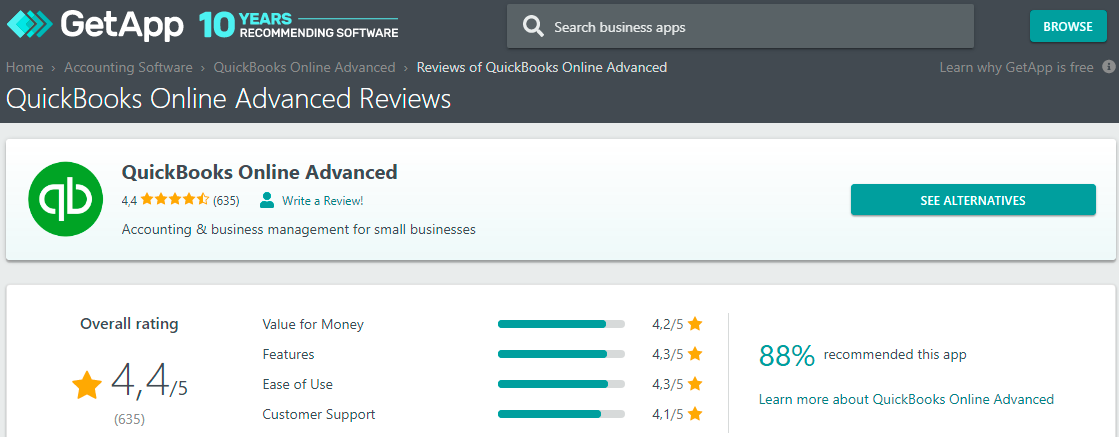Open QuickBooks Online Advanced breadcrumb
This screenshot has width=1119, height=437.
pos(304,67)
